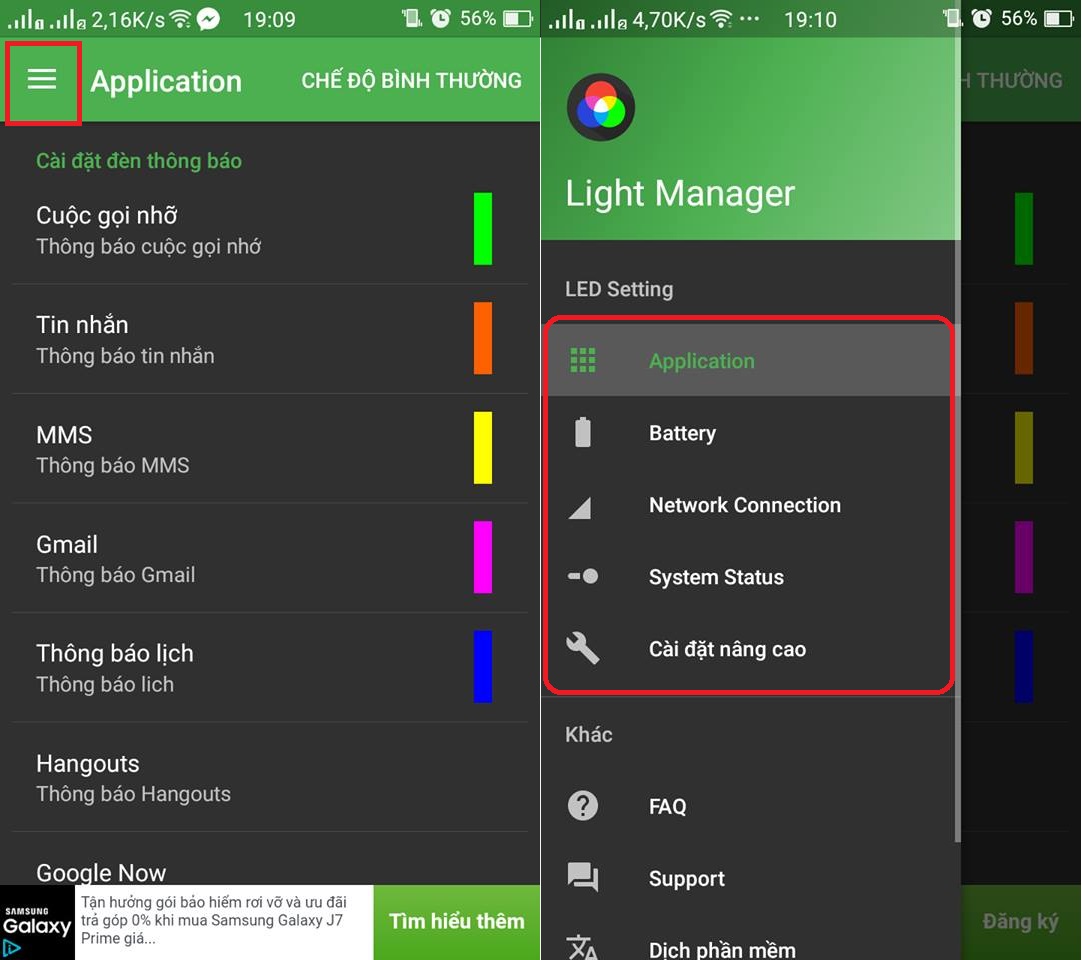This screenshot has width=1082, height=960.
Task: Tap the alarm clock icon in left status bar
Action: click(440, 18)
